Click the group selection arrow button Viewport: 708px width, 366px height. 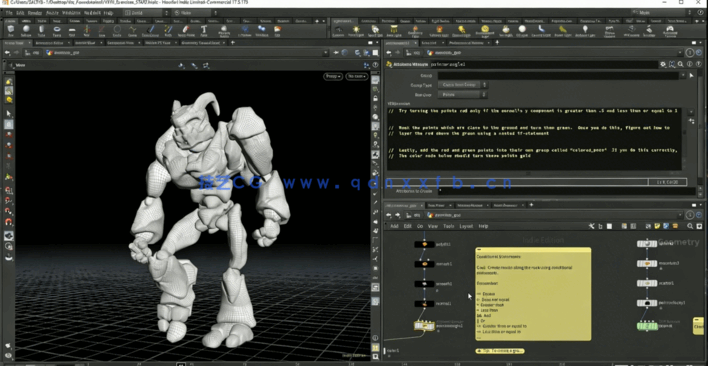[691, 75]
